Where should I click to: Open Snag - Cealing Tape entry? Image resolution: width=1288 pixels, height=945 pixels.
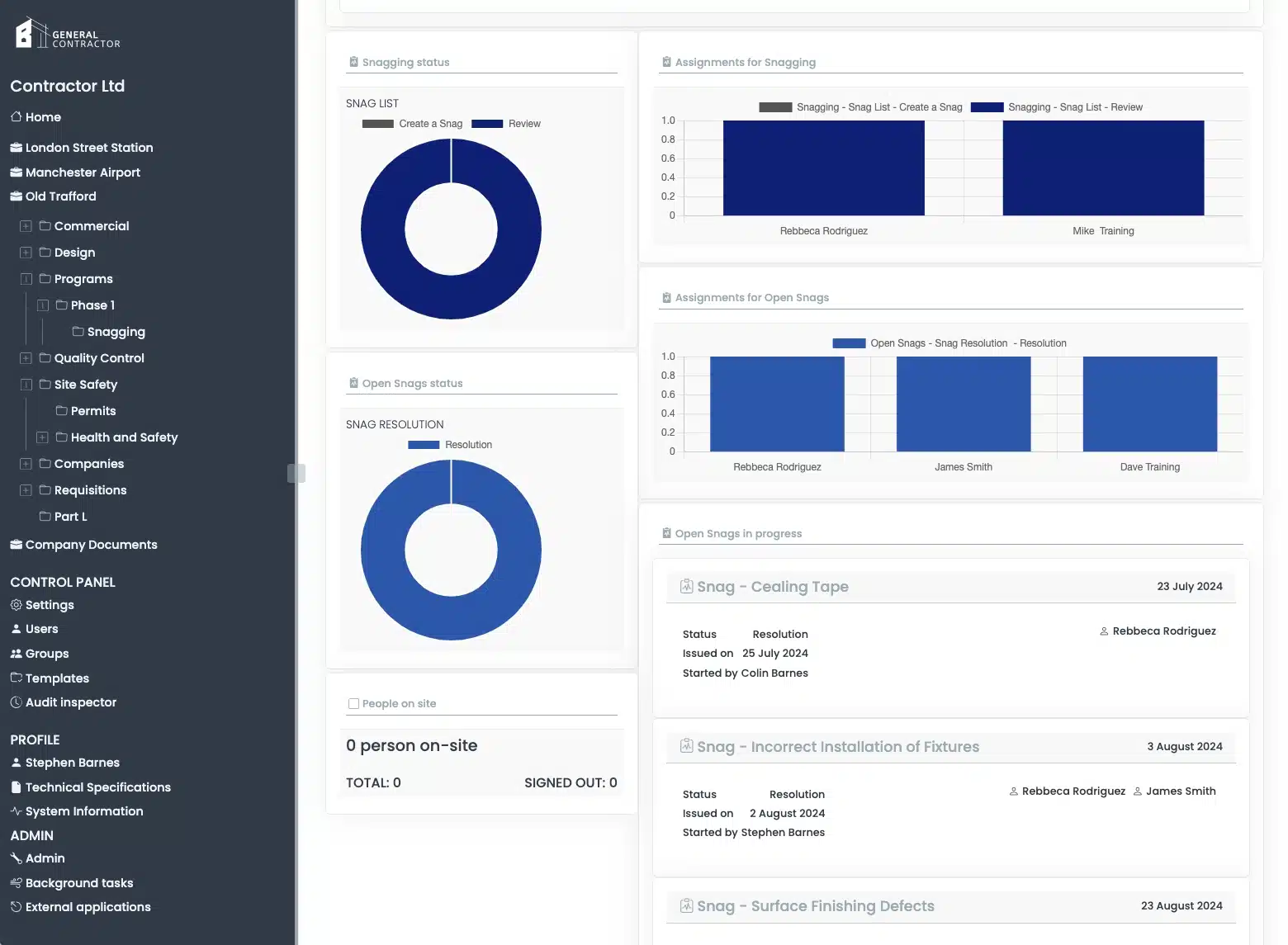click(773, 587)
